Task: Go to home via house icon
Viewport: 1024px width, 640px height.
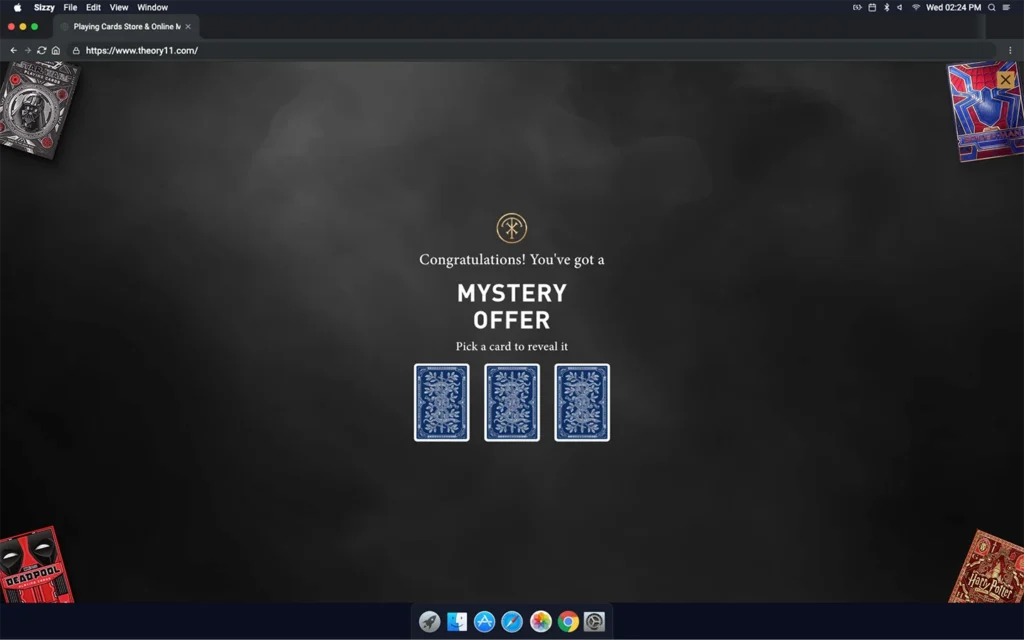Action: point(56,51)
